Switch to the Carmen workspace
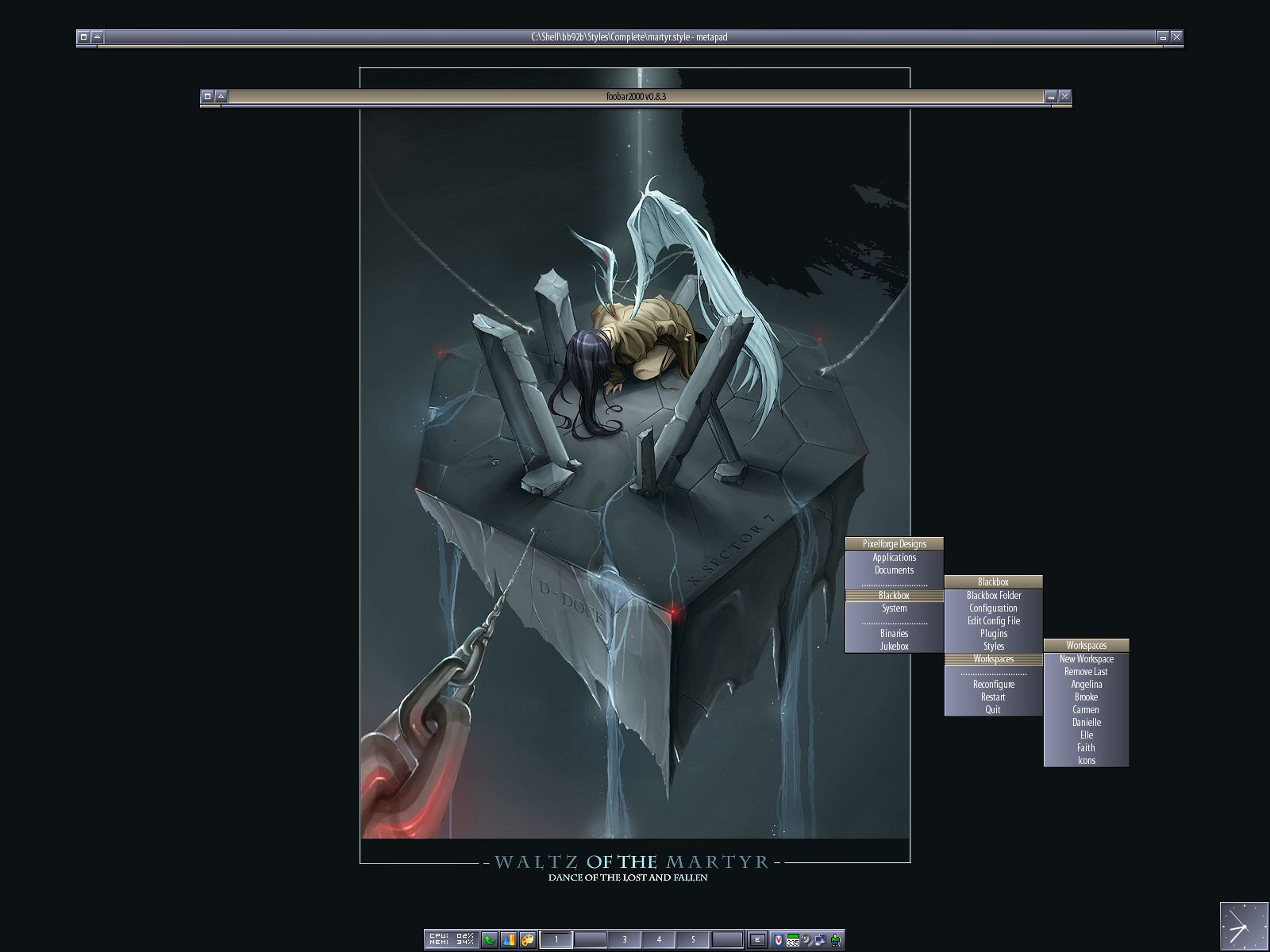Image resolution: width=1270 pixels, height=952 pixels. pos(1086,710)
